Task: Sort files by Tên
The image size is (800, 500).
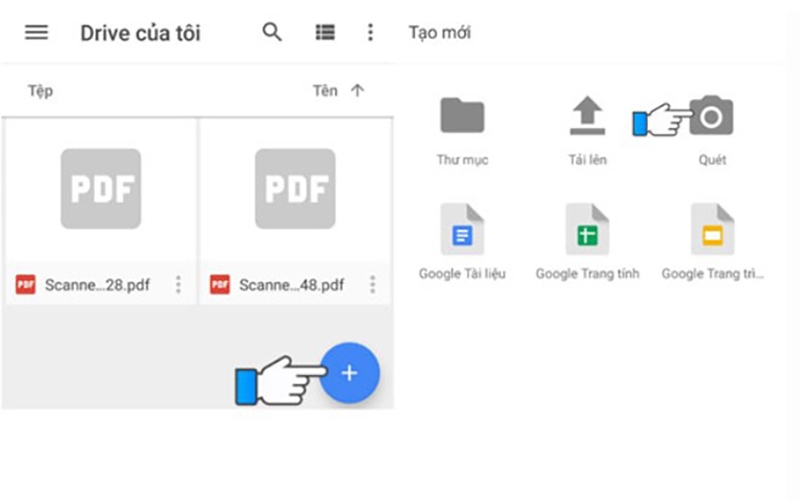Action: [x=325, y=91]
